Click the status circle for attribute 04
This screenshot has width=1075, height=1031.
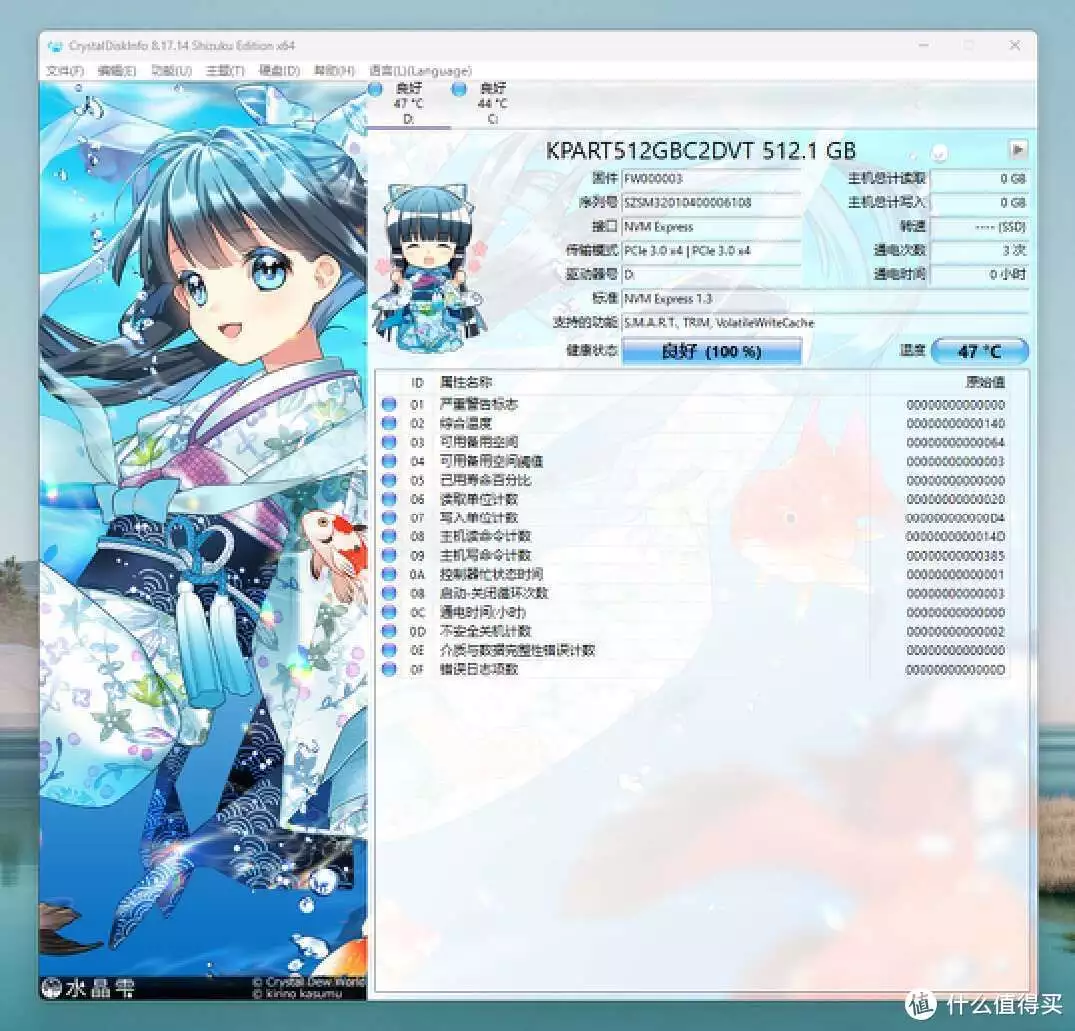[389, 461]
